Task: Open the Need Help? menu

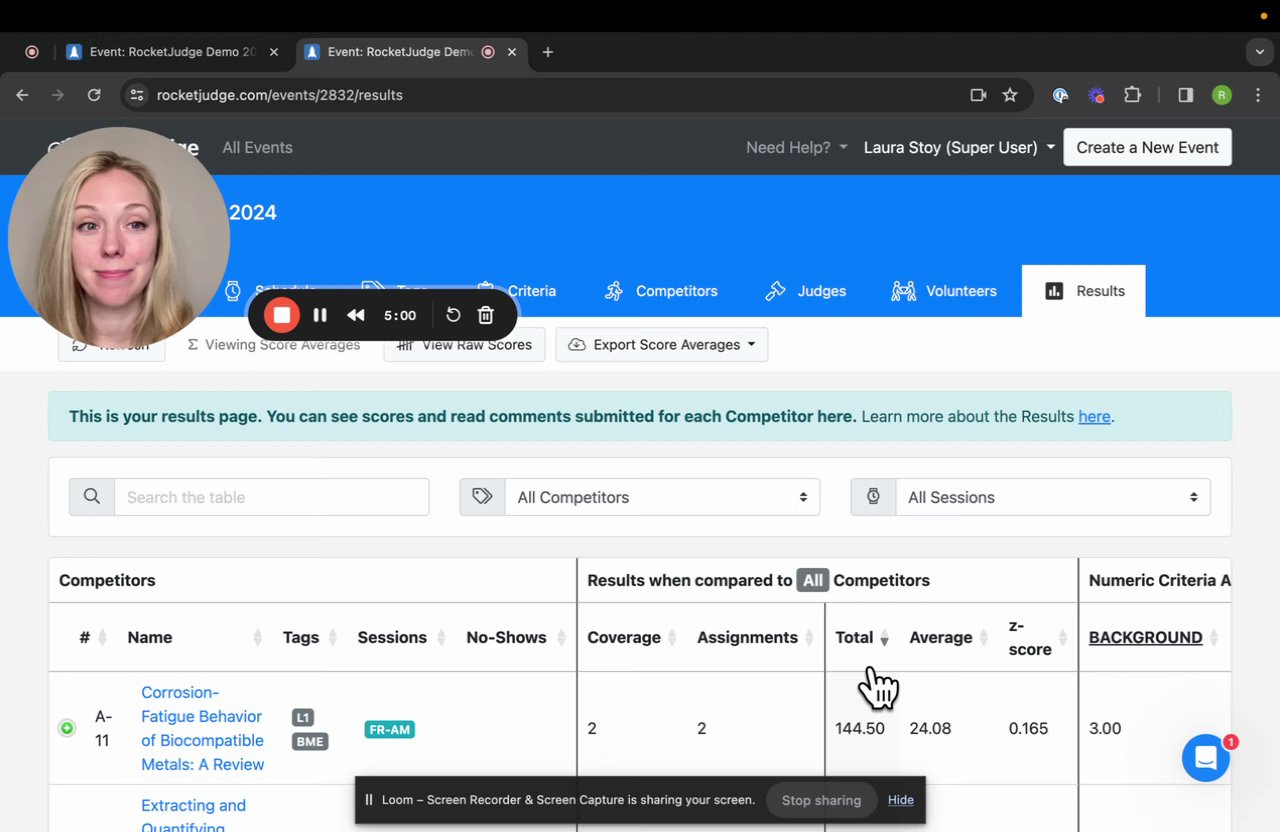Action: click(x=797, y=147)
